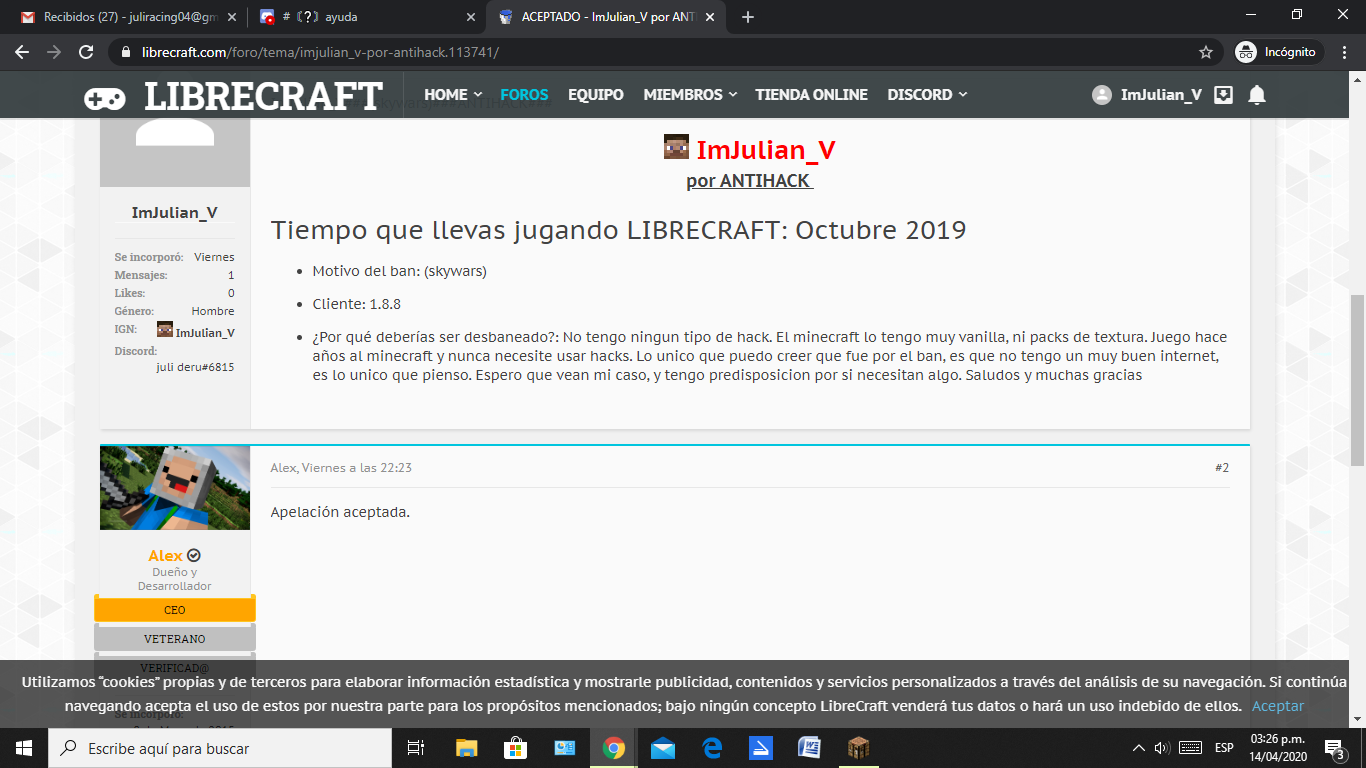Image resolution: width=1366 pixels, height=768 pixels.
Task: Open notifications bell icon
Action: (x=1257, y=95)
